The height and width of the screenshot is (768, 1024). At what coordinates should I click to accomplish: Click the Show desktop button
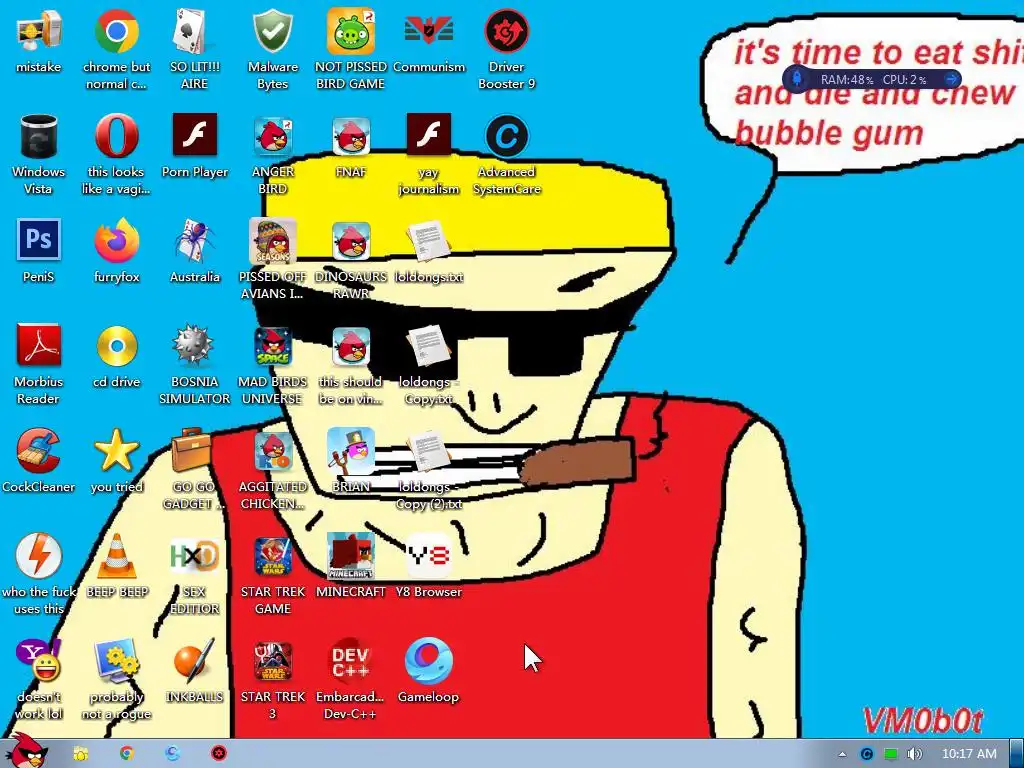pyautogui.click(x=1017, y=754)
